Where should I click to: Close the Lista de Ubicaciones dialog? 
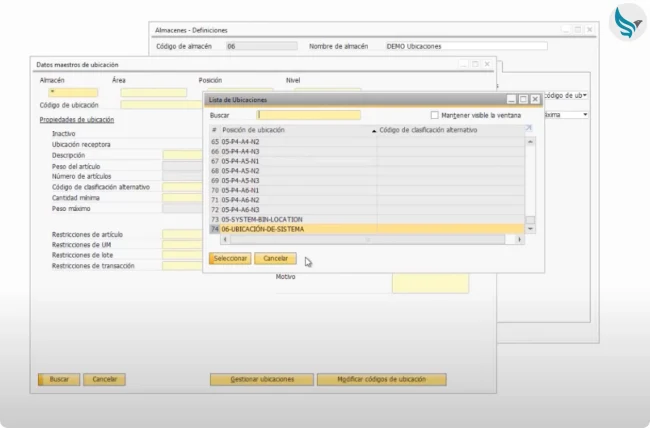point(535,100)
